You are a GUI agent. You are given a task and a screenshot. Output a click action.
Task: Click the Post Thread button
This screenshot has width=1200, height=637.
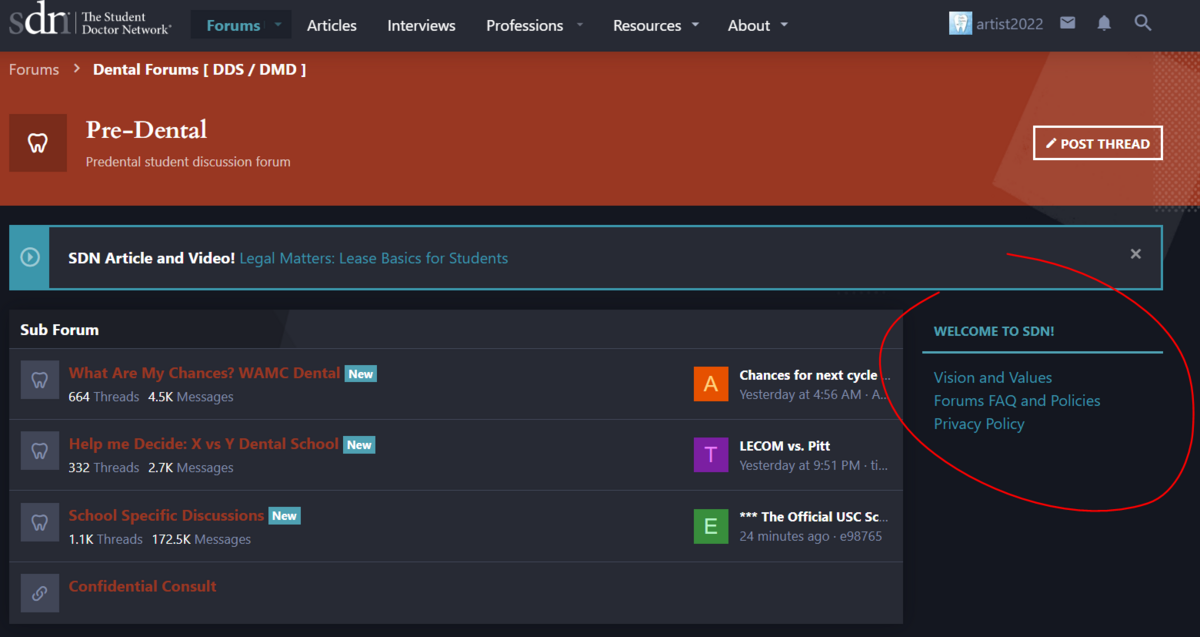pos(1097,143)
